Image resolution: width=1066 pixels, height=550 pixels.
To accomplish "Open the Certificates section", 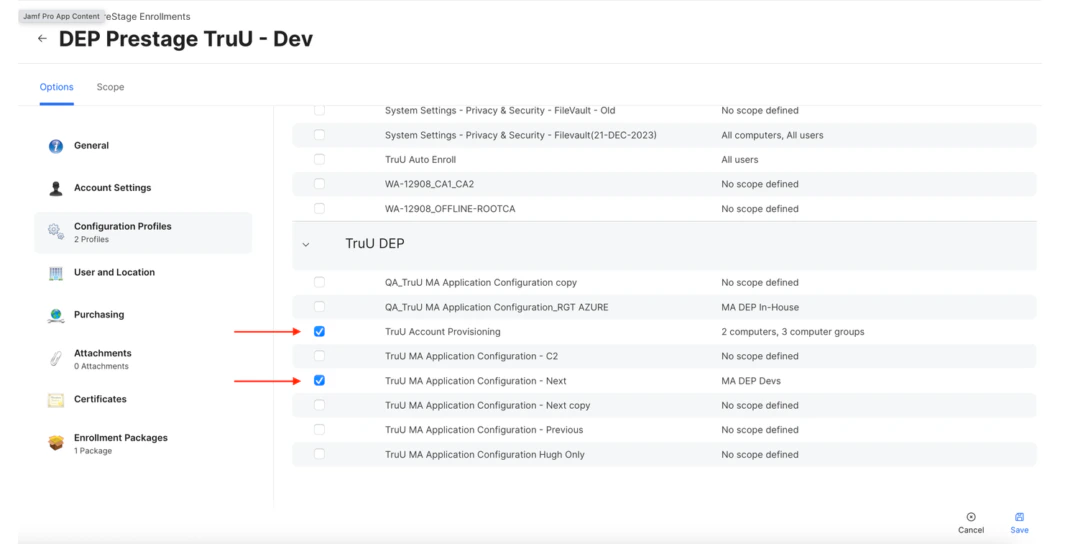I will [100, 399].
